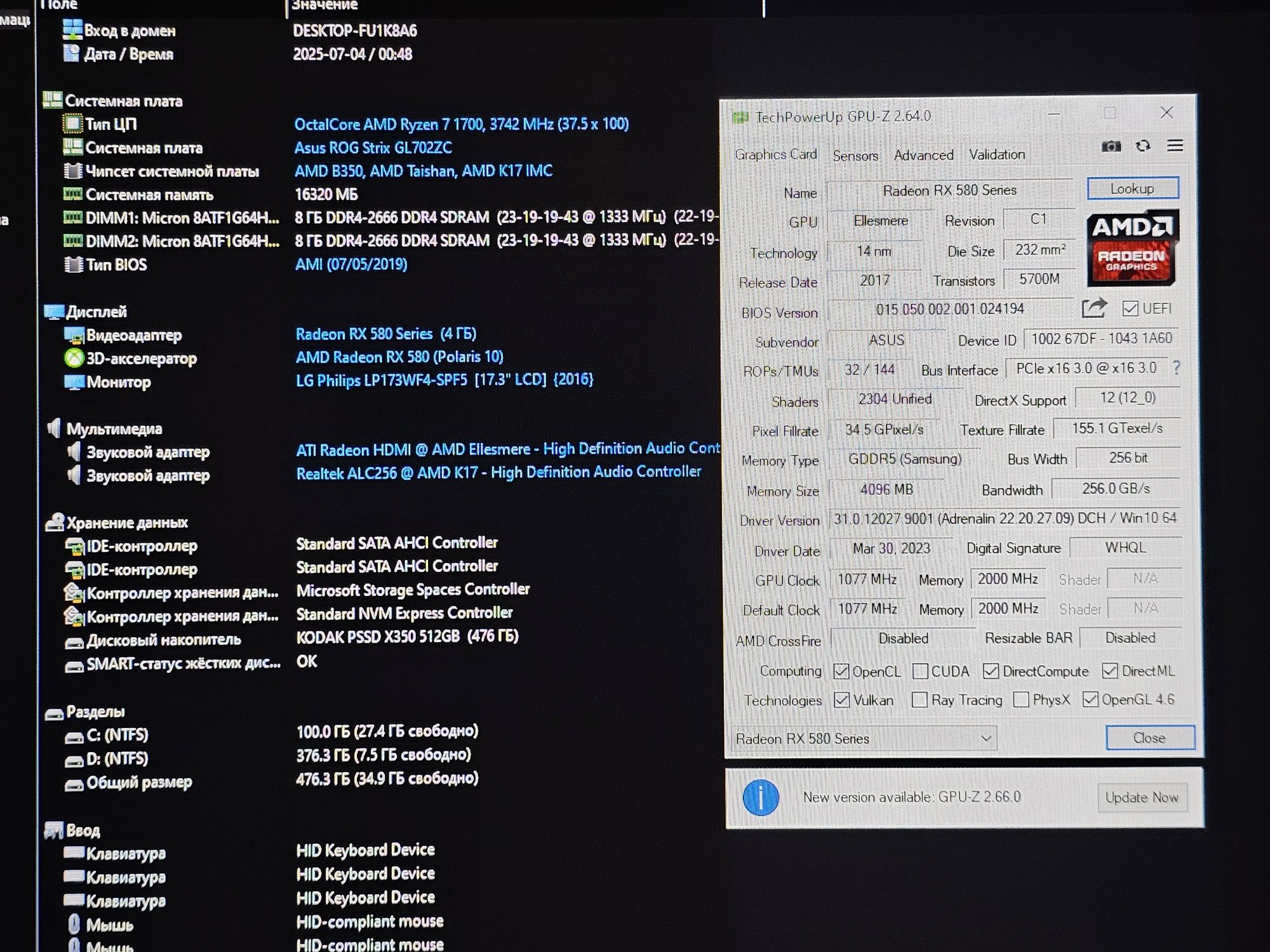Switch to the Graphics Card tab
Screen dimensions: 1270x952
pyautogui.click(x=775, y=154)
